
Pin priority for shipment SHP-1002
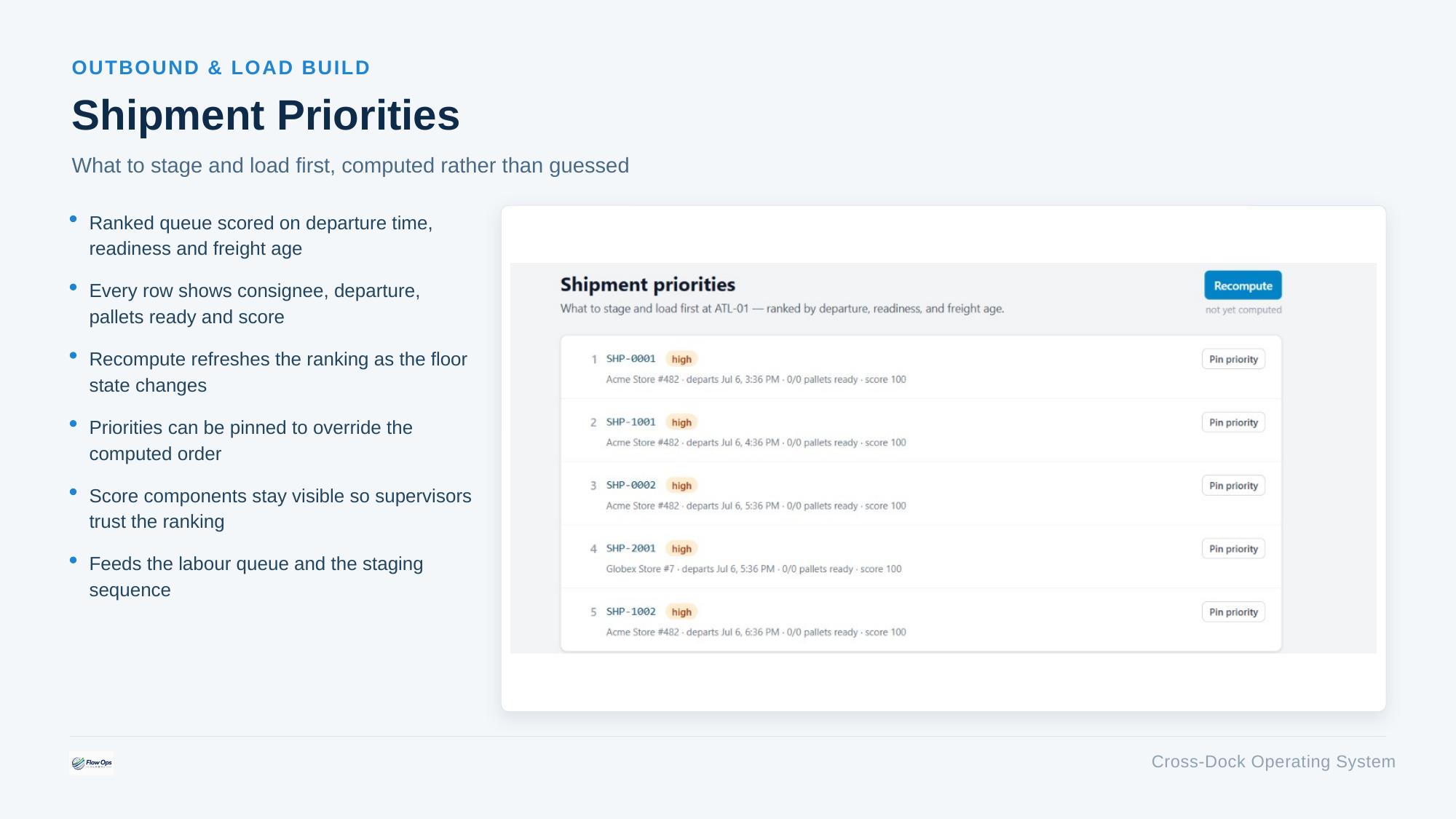[x=1233, y=612]
